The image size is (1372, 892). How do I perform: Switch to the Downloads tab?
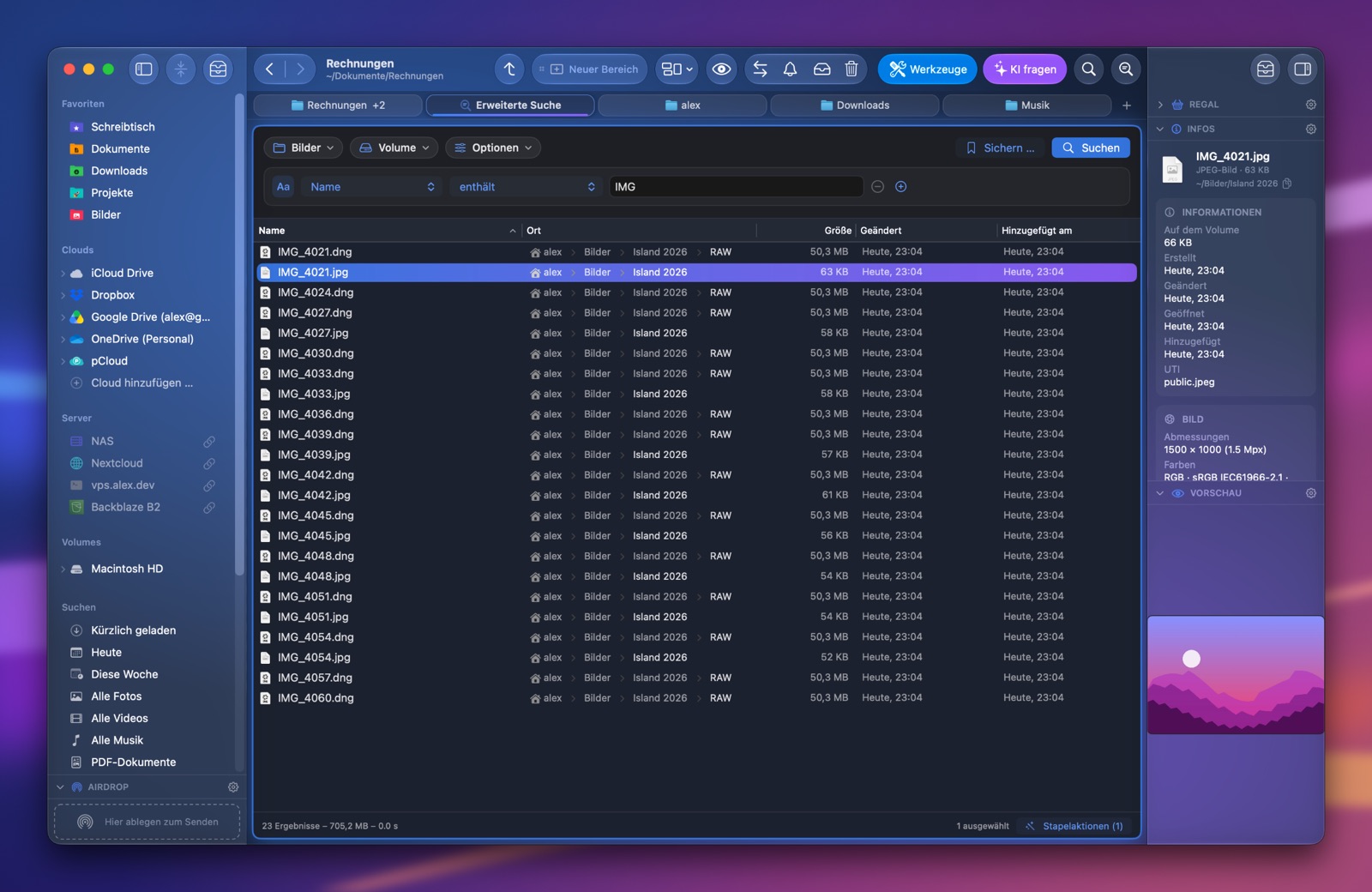click(x=854, y=105)
